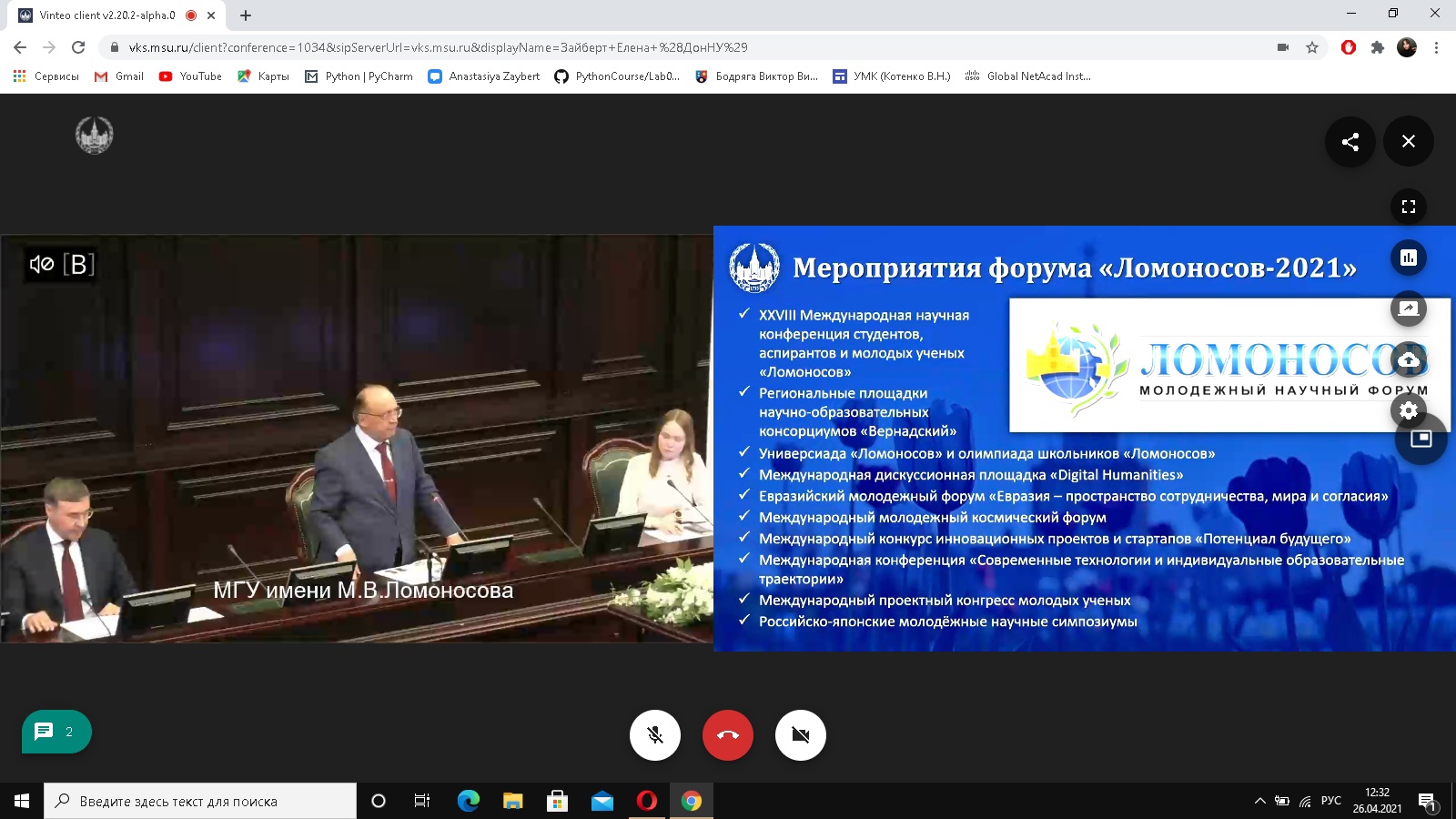Open Python | PyCharm bookmark
This screenshot has height=819, width=1456.
pyautogui.click(x=359, y=76)
